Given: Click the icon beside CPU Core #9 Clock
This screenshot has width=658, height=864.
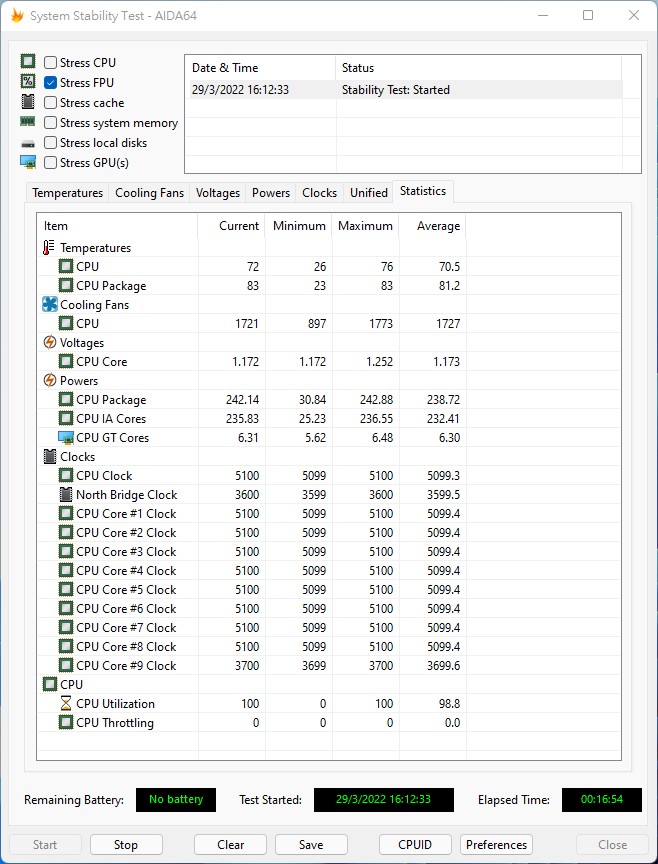Looking at the screenshot, I should 66,665.
